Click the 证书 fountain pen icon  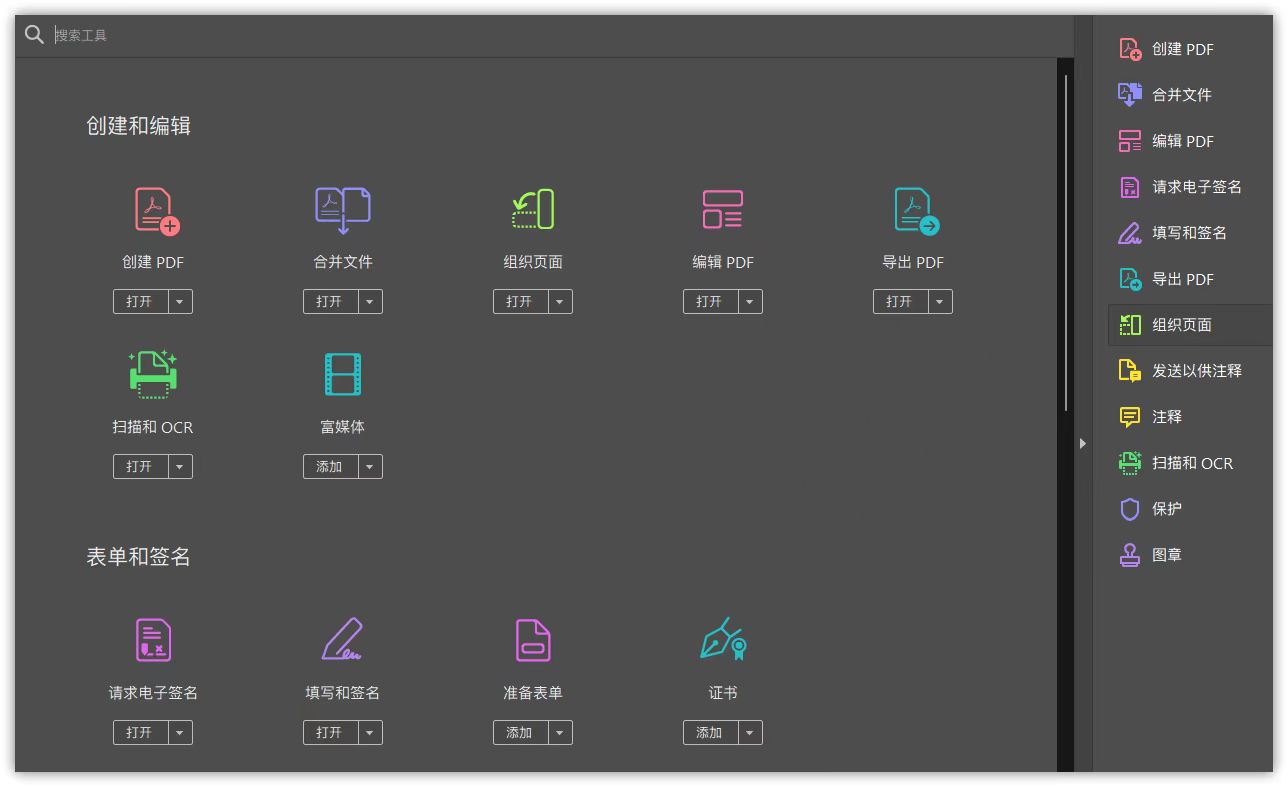coord(724,639)
